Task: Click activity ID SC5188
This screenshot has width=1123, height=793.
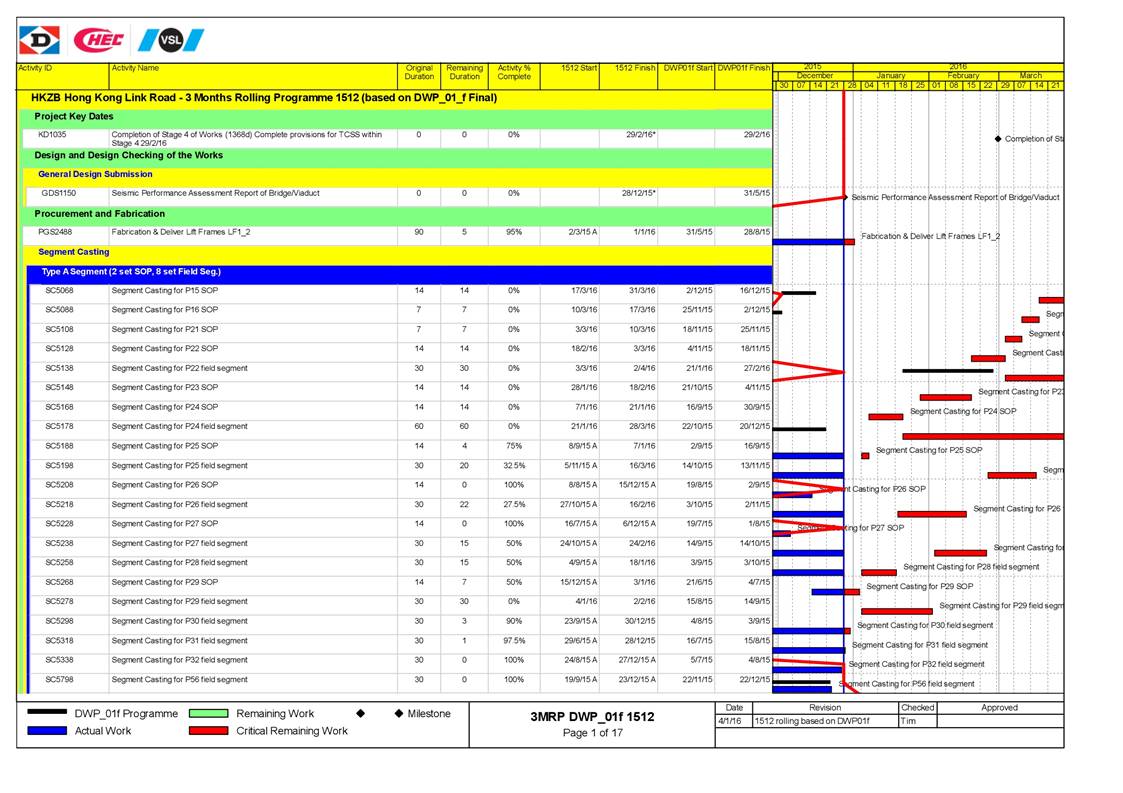Action: tap(59, 446)
